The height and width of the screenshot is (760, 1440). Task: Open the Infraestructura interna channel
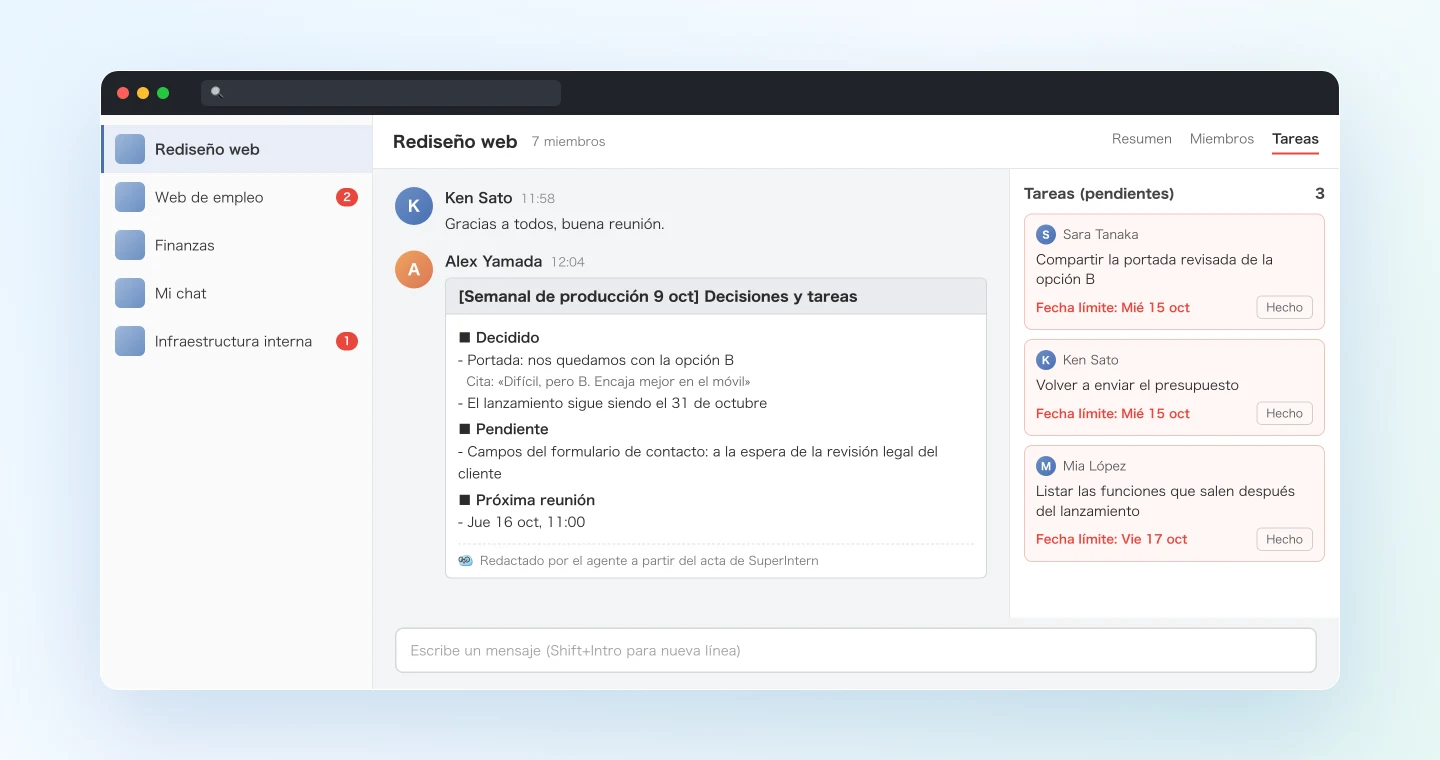pyautogui.click(x=237, y=341)
